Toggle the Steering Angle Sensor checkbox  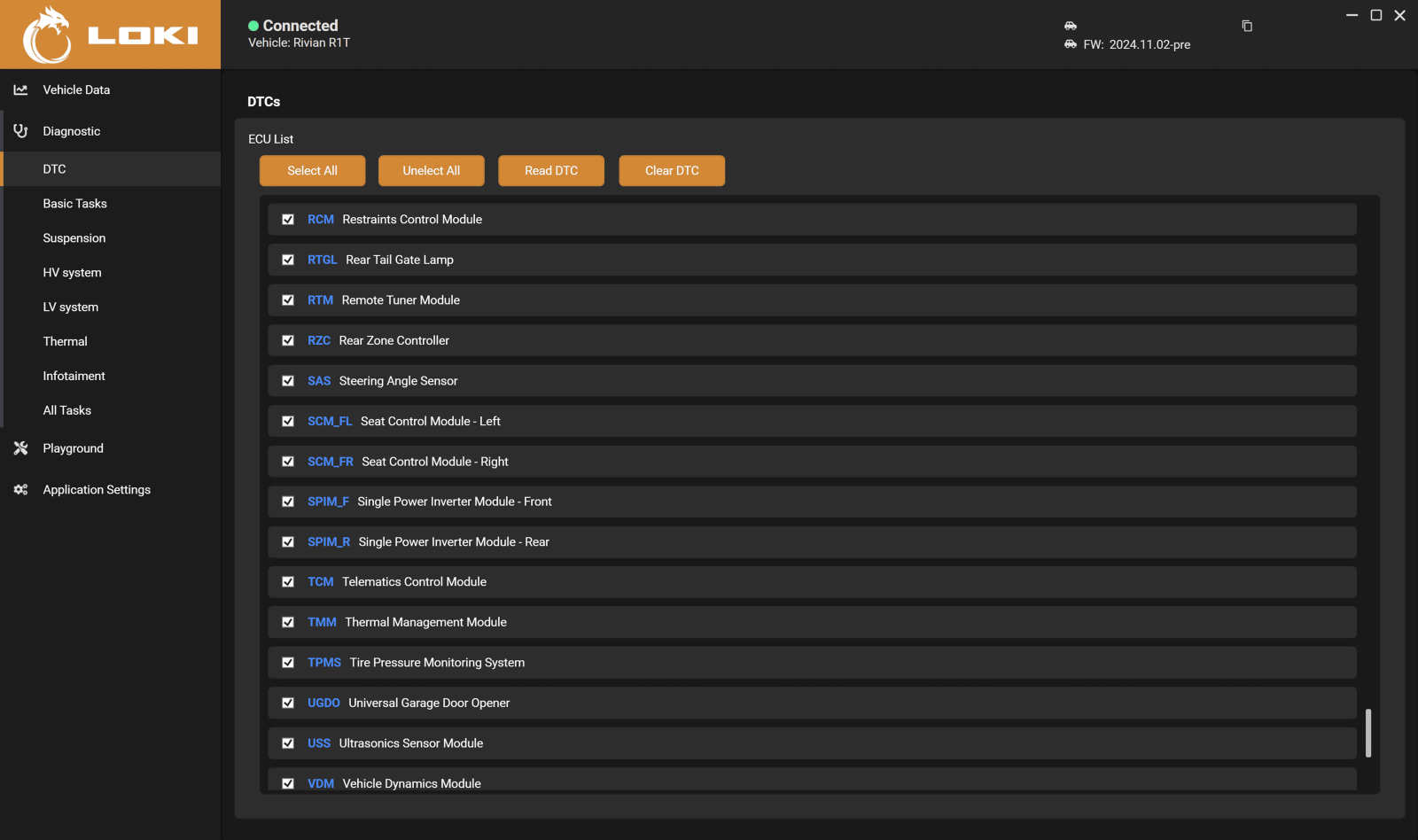pyautogui.click(x=288, y=381)
